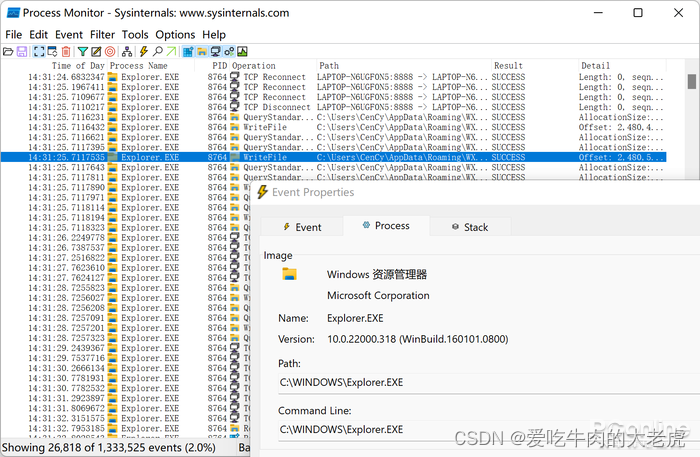This screenshot has width=700, height=457.
Task: Toggle Show Network Activity icon
Action: coord(215,52)
